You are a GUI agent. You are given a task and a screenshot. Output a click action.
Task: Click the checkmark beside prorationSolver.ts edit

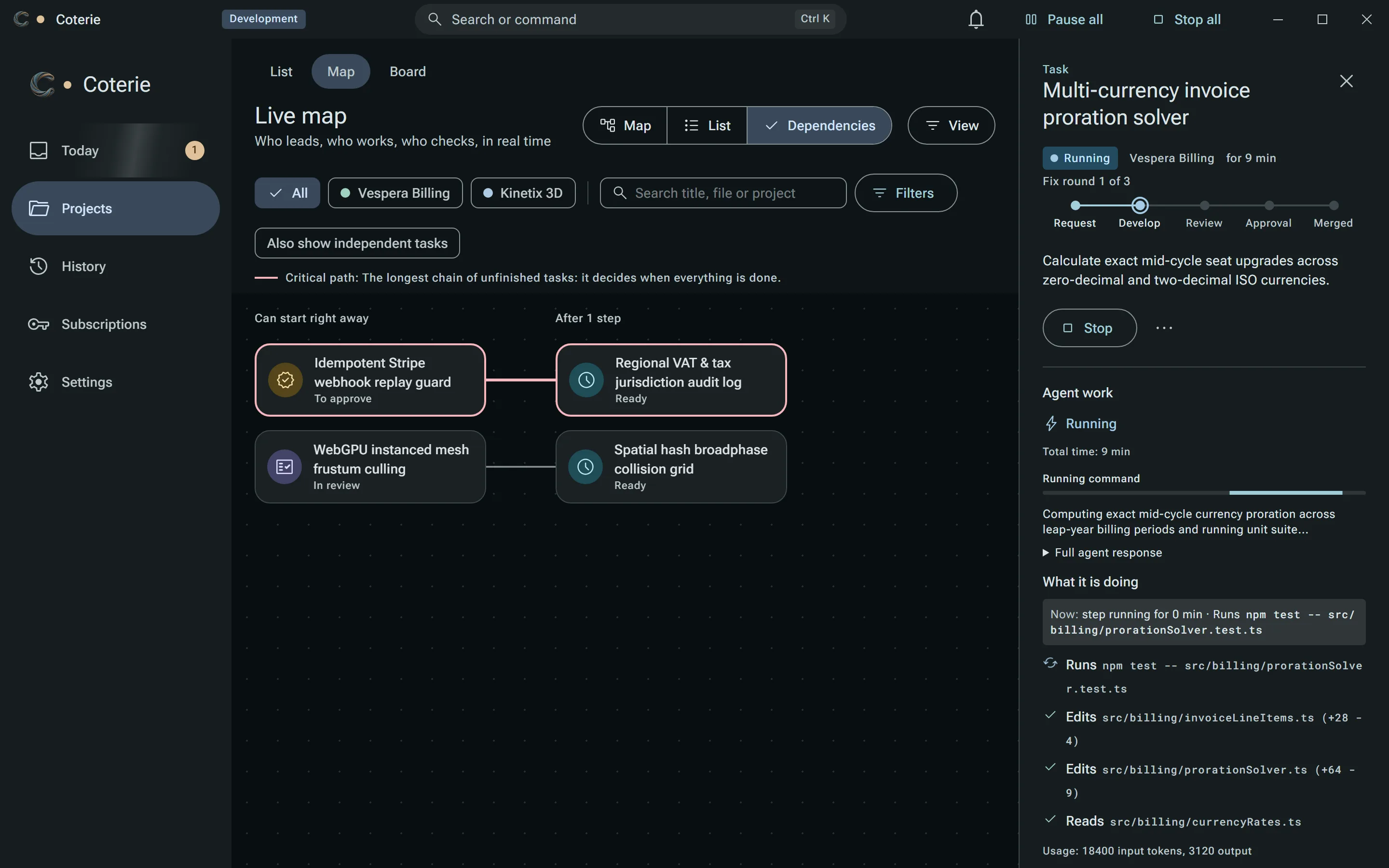(x=1050, y=768)
